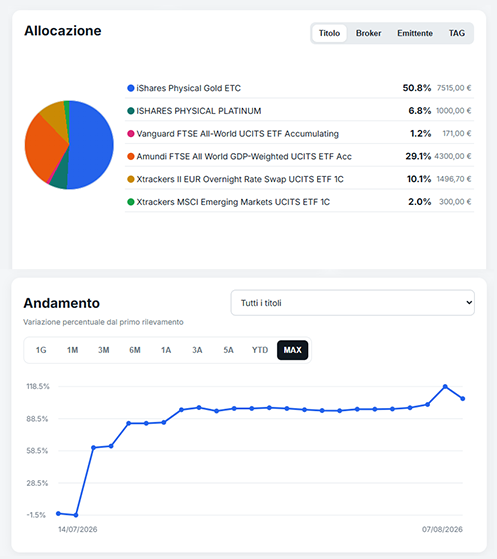The image size is (497, 559).
Task: Click the 14/07/2026 start date label
Action: pos(78,529)
